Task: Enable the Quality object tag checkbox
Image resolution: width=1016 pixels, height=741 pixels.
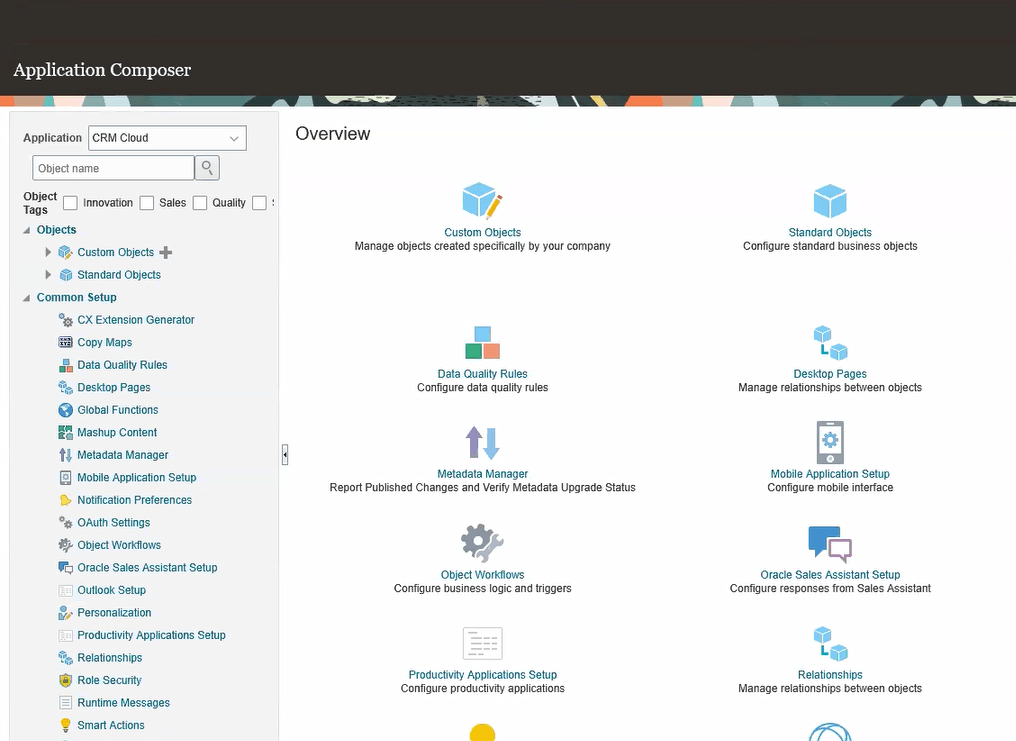Action: tap(198, 203)
